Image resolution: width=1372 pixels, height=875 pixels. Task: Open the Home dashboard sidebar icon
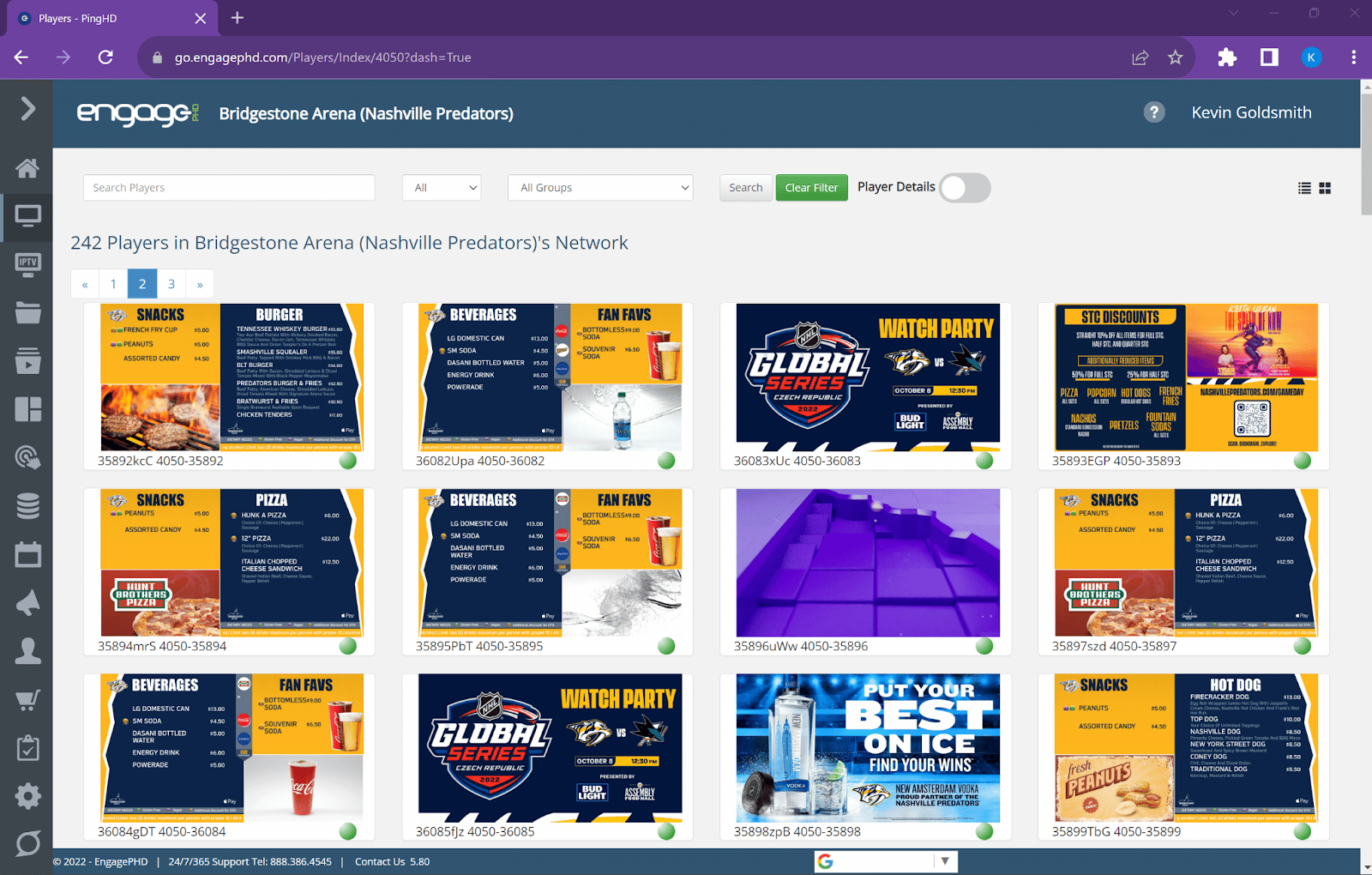pyautogui.click(x=27, y=168)
